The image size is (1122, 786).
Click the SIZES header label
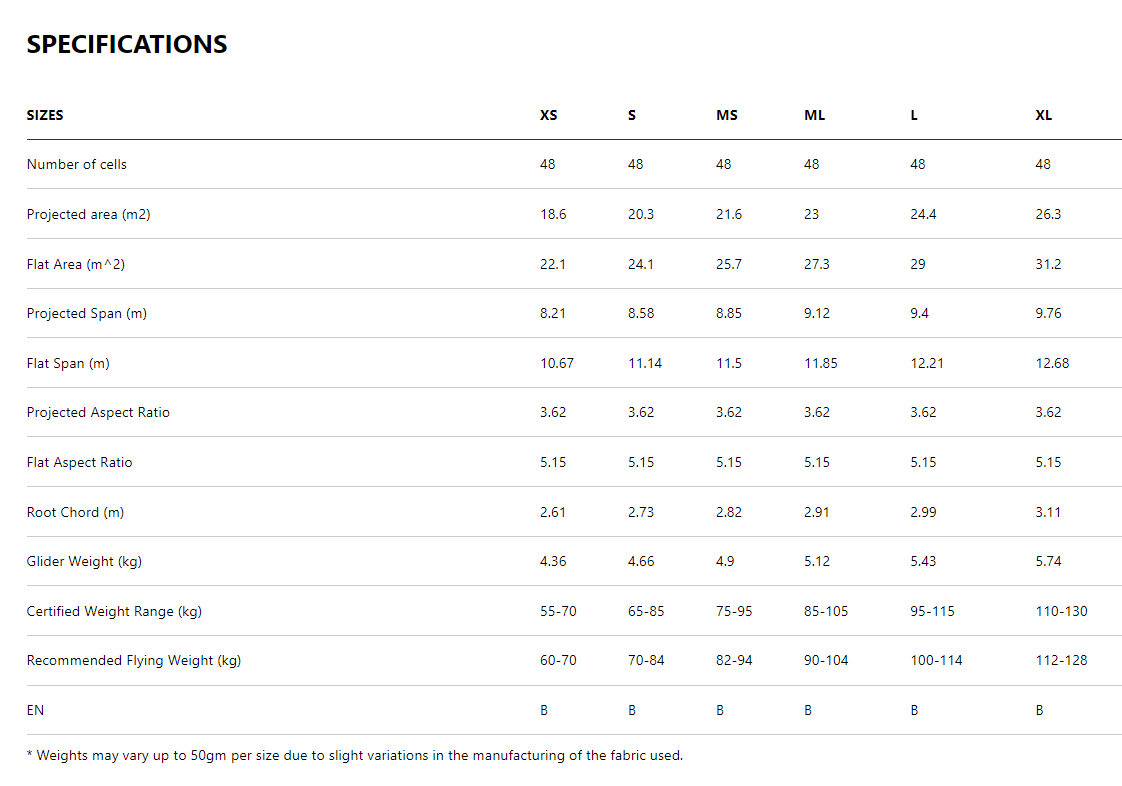pos(45,115)
